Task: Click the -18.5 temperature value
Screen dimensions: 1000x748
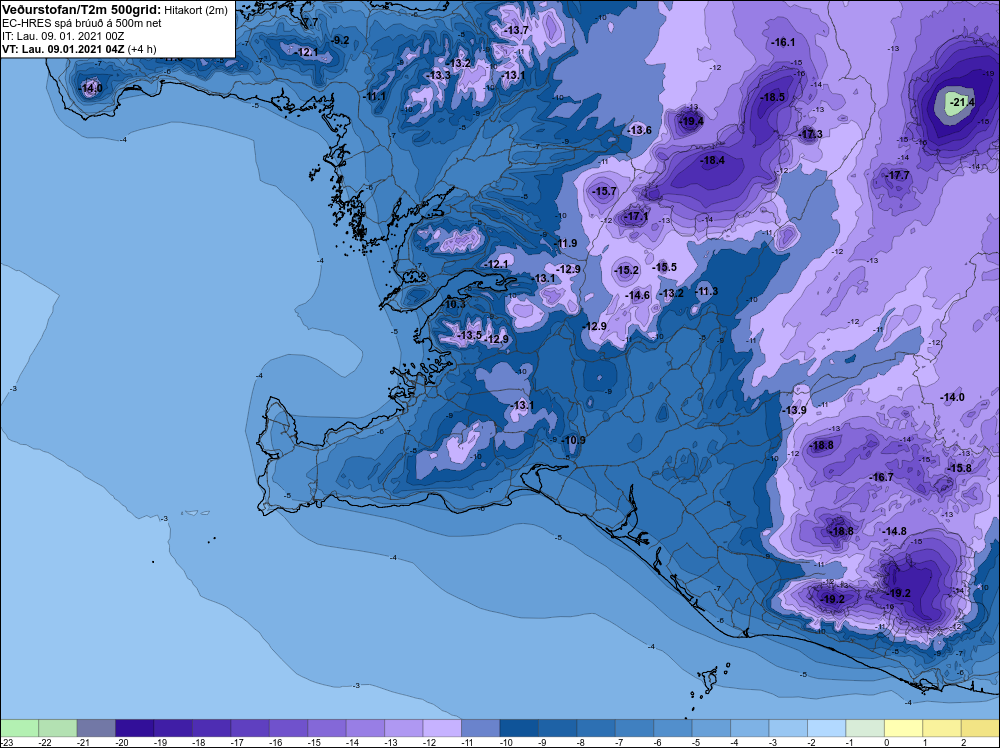Action: point(772,98)
